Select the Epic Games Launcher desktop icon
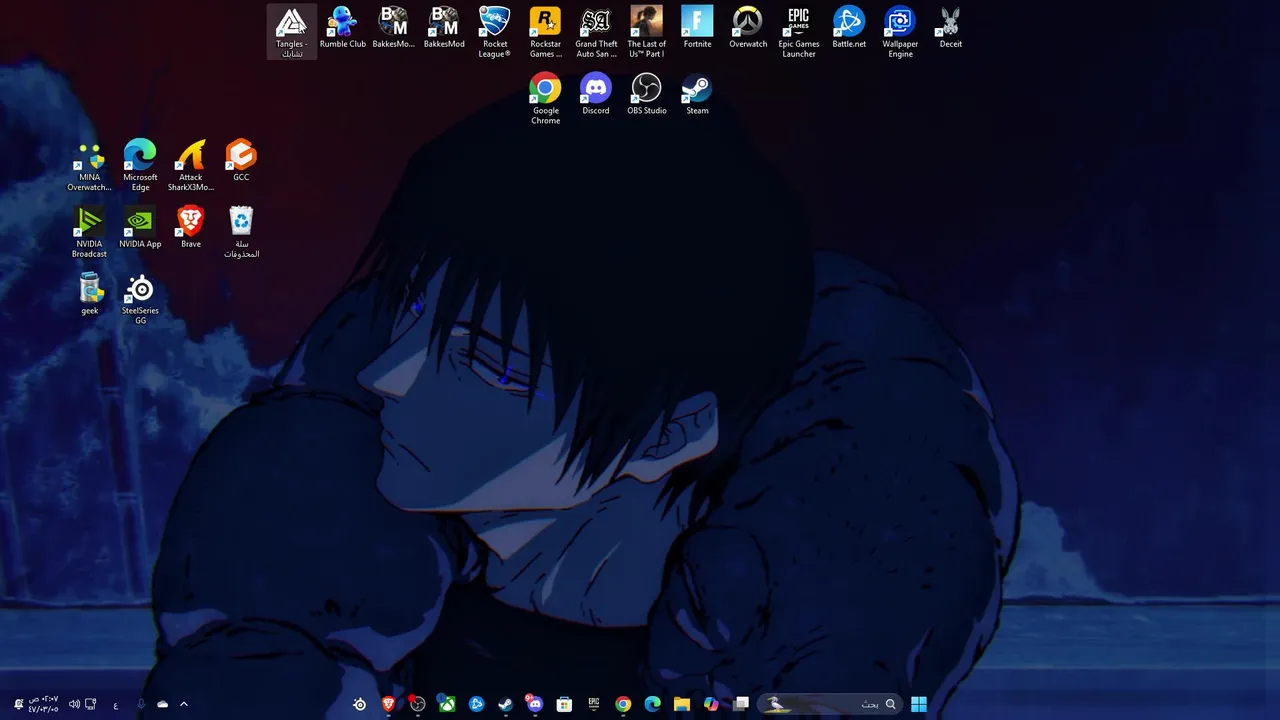The height and width of the screenshot is (720, 1280). pos(799,32)
